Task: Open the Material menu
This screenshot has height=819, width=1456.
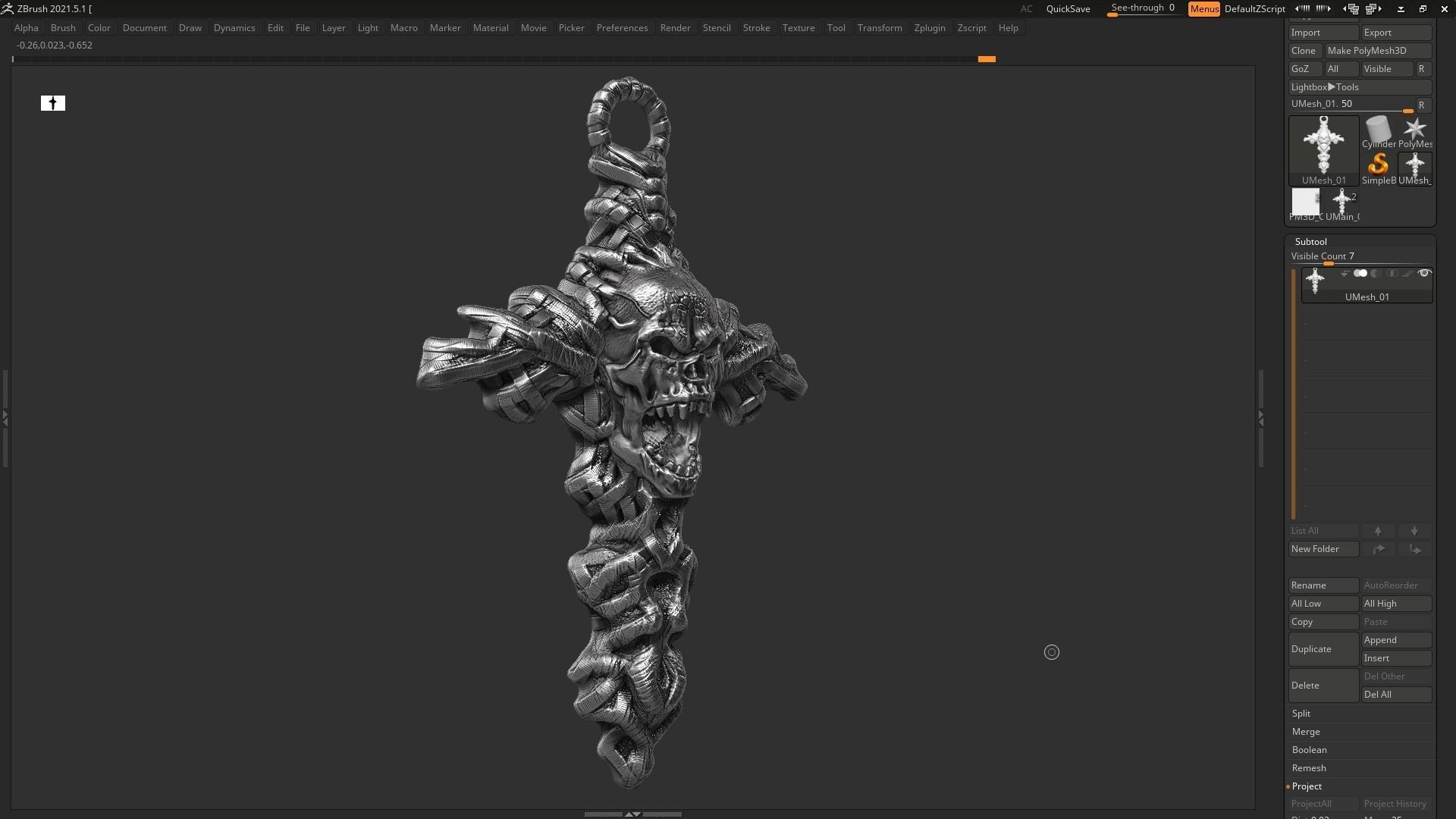Action: tap(491, 28)
